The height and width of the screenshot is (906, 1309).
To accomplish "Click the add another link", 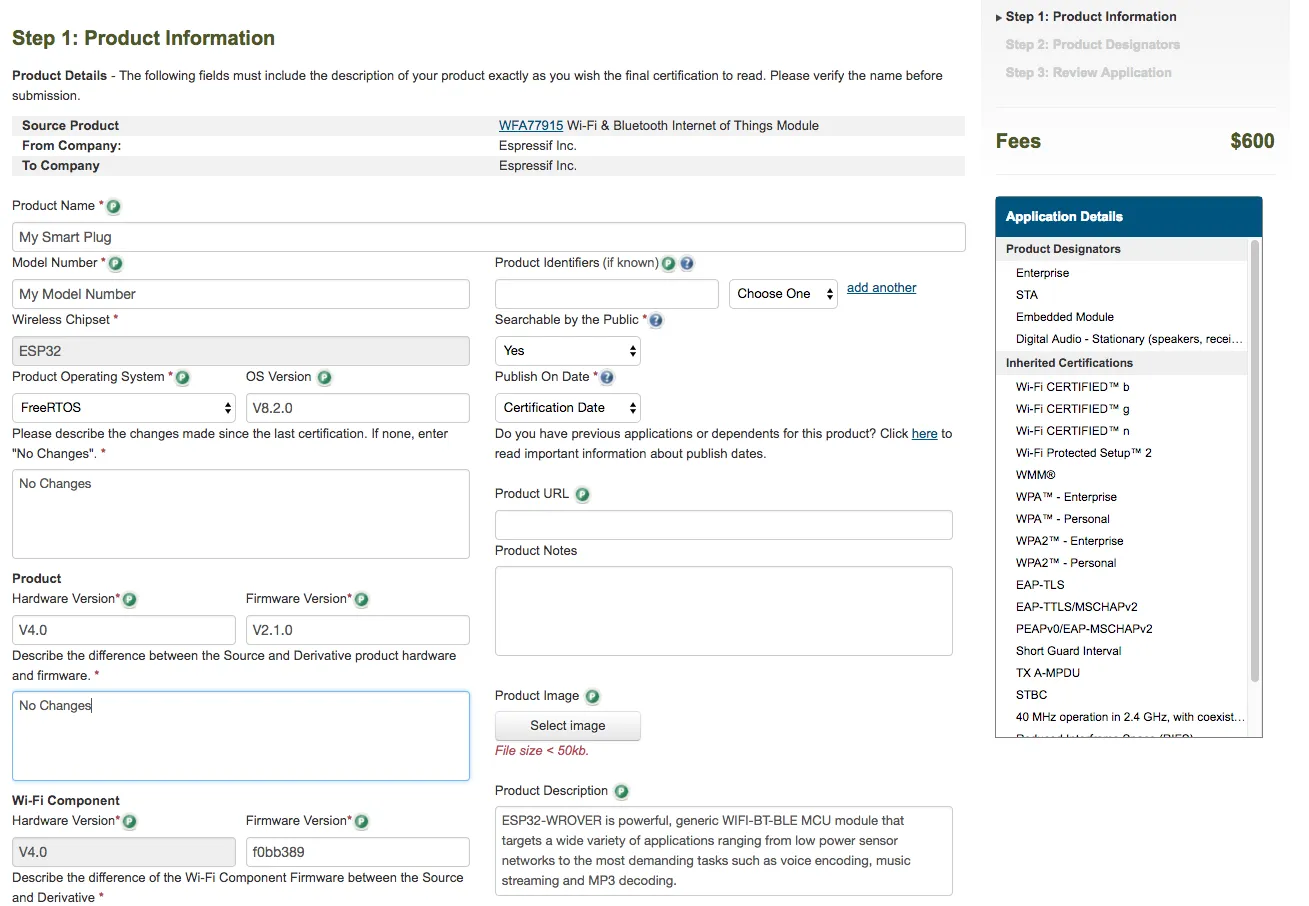I will click(x=881, y=288).
